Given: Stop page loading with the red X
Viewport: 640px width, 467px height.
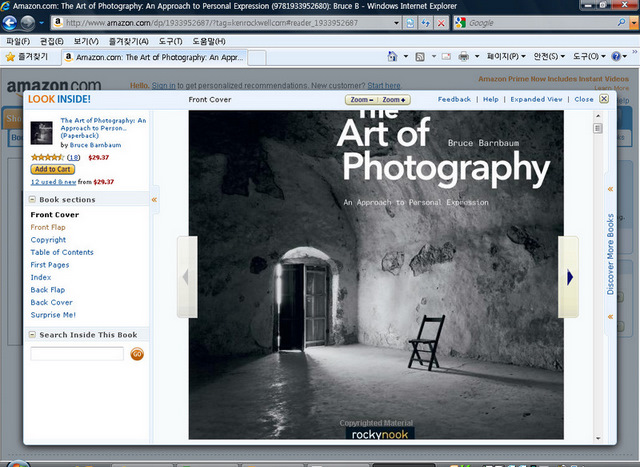Looking at the screenshot, I should (441, 23).
